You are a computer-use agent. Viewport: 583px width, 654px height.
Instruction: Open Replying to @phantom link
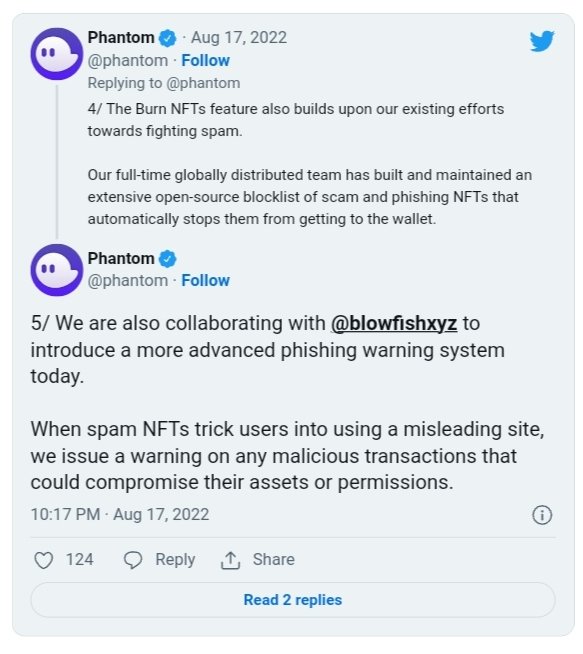pyautogui.click(x=164, y=83)
